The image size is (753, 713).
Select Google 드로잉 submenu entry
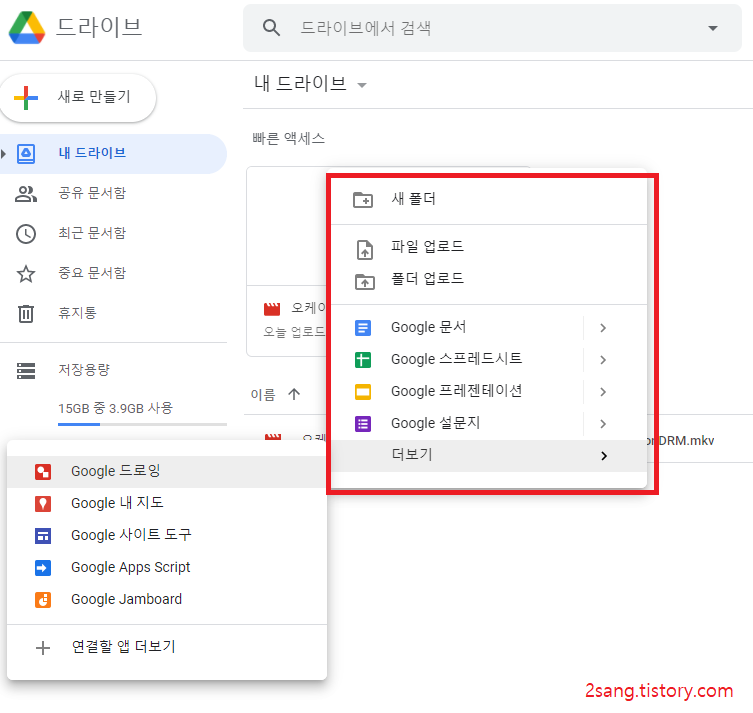pyautogui.click(x=167, y=471)
